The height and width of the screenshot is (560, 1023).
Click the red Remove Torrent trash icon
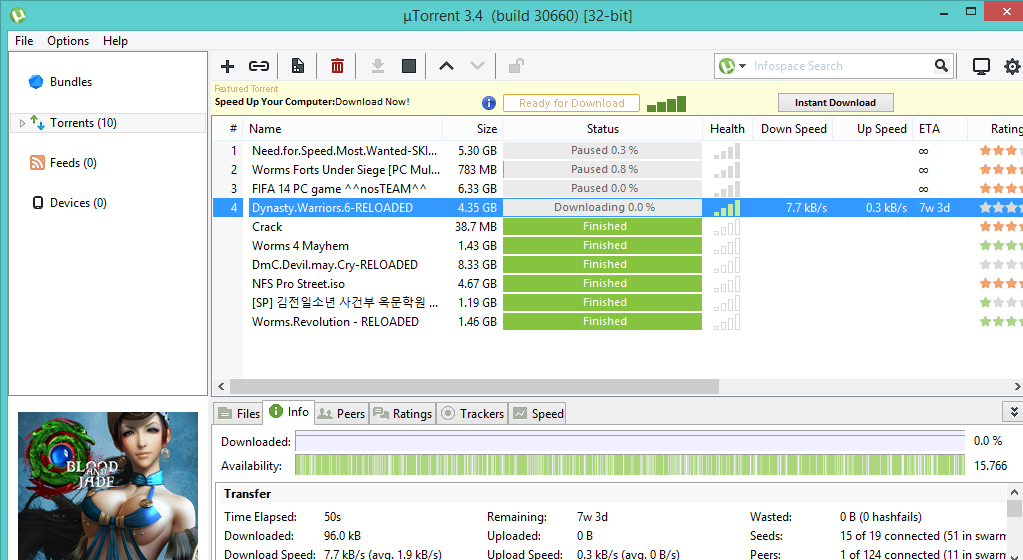pos(337,66)
